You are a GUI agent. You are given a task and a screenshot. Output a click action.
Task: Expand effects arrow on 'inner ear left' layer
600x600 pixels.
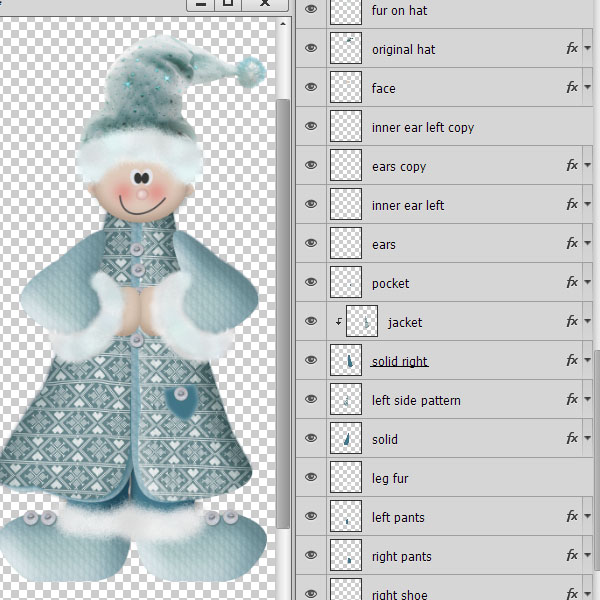click(587, 204)
